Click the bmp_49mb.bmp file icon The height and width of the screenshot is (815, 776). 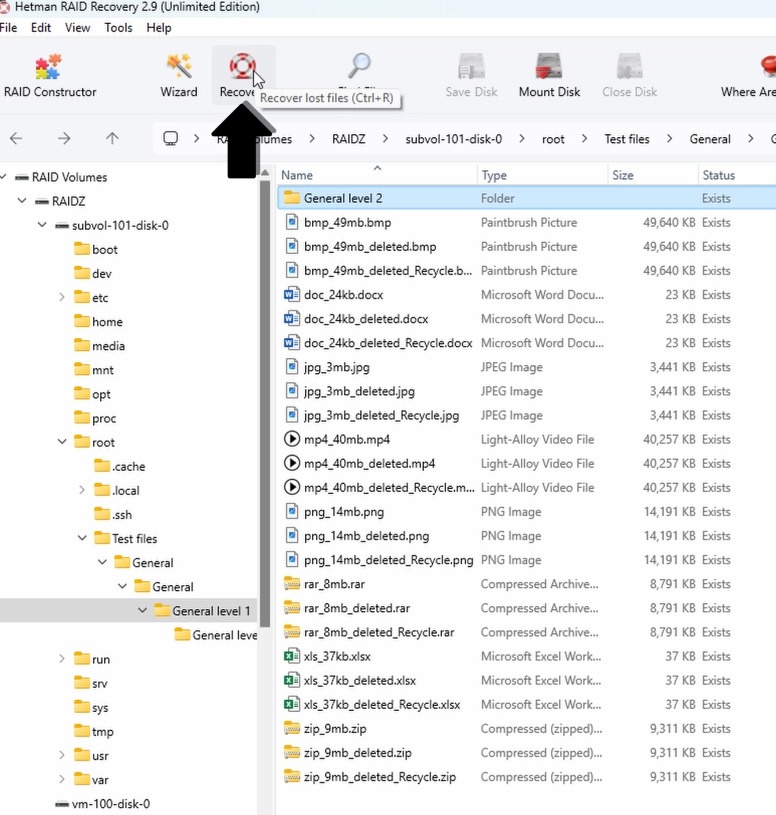[292, 222]
